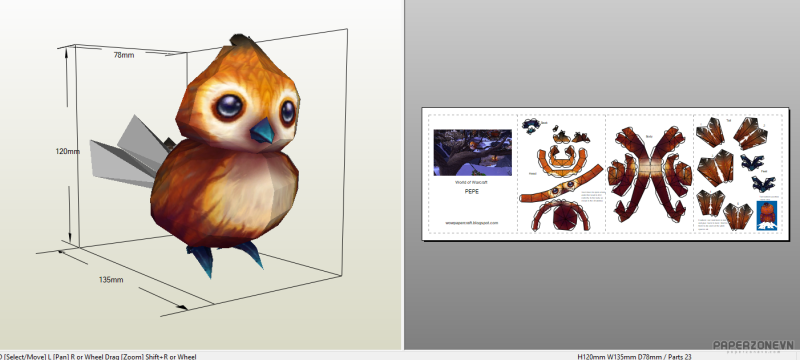Select the small blue assembled-bird reference image
Image resolution: width=800 pixels, height=360 pixels.
[x=766, y=215]
